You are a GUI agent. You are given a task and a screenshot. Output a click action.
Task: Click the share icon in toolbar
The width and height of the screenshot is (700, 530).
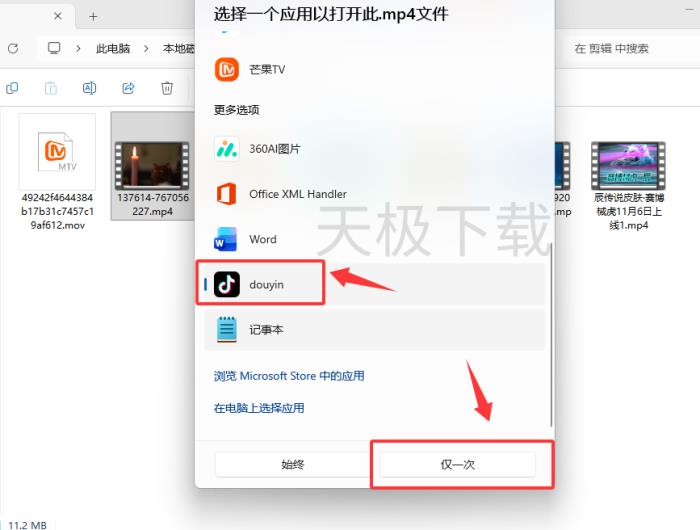coord(128,88)
